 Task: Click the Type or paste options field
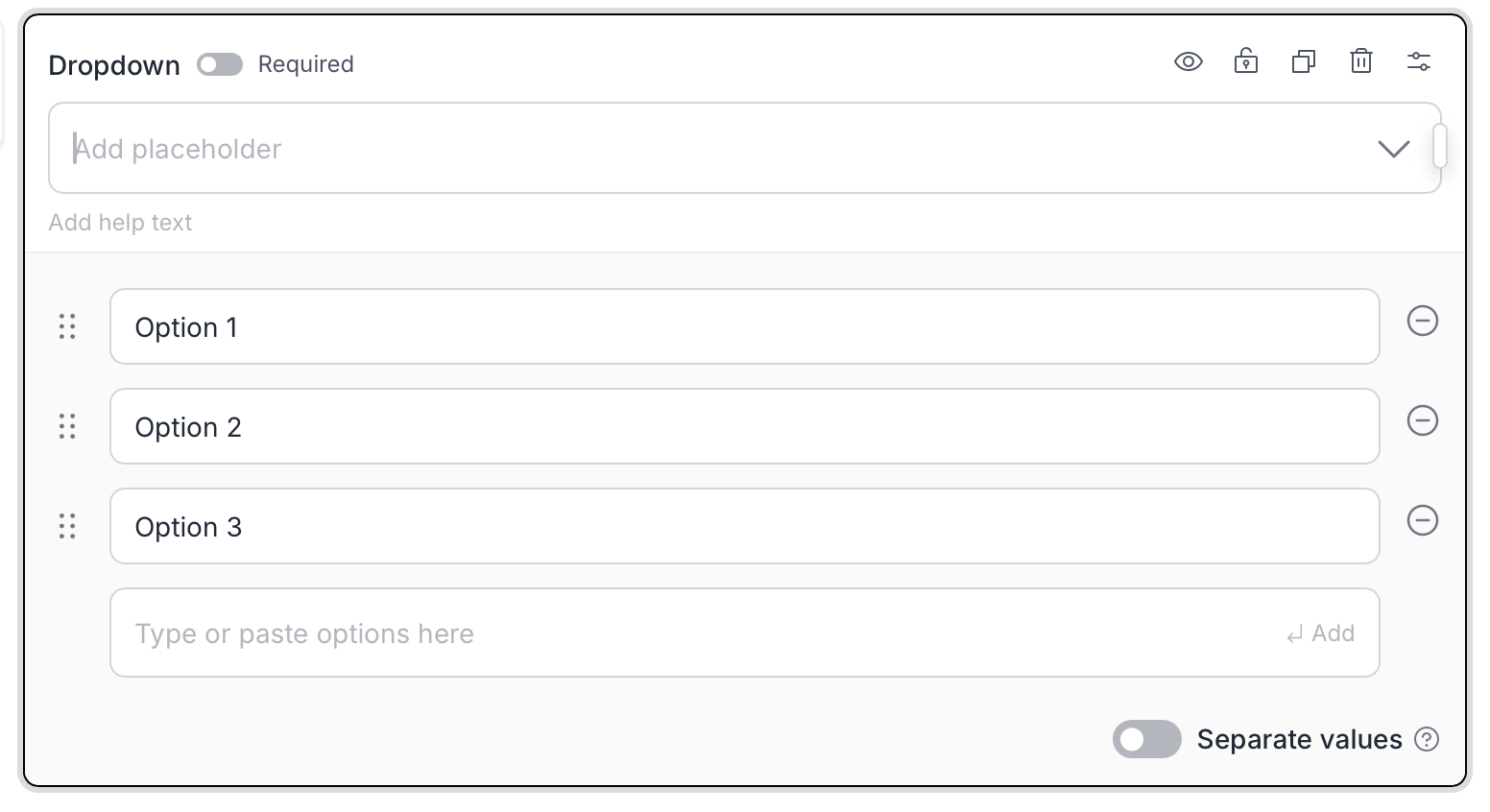(672, 633)
